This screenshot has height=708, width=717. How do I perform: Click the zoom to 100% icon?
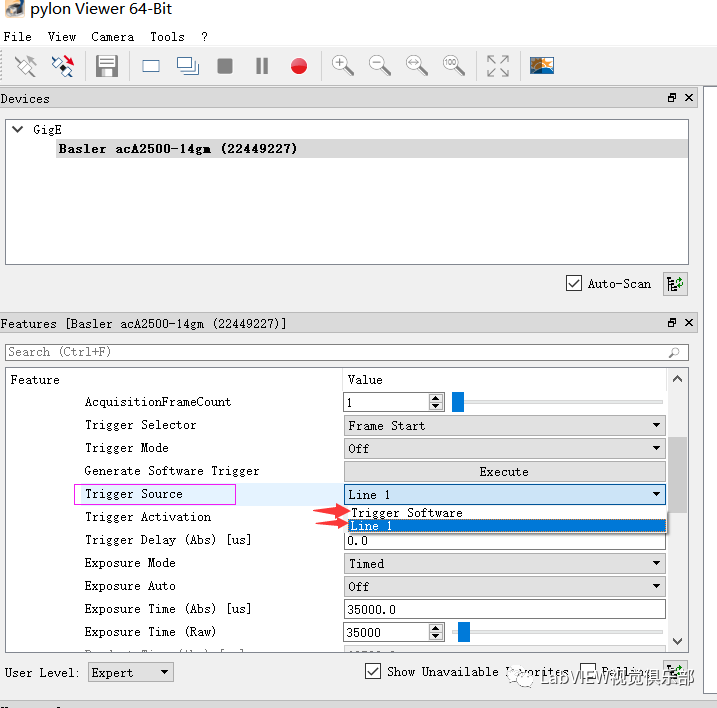[x=454, y=66]
